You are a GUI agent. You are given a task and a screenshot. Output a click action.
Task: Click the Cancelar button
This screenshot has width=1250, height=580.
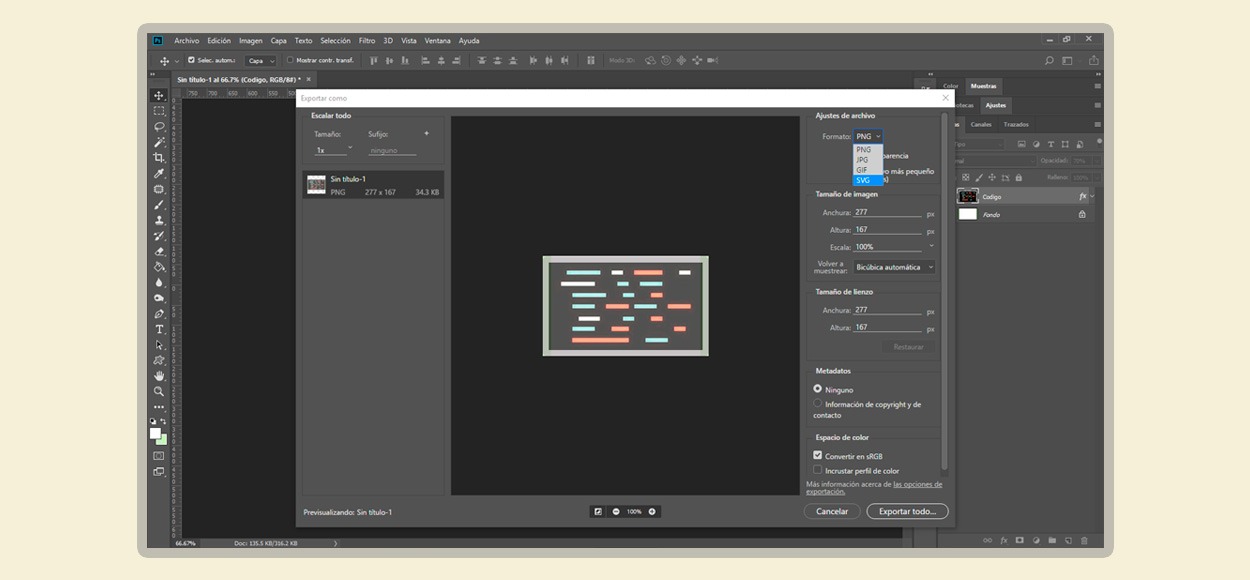[832, 511]
